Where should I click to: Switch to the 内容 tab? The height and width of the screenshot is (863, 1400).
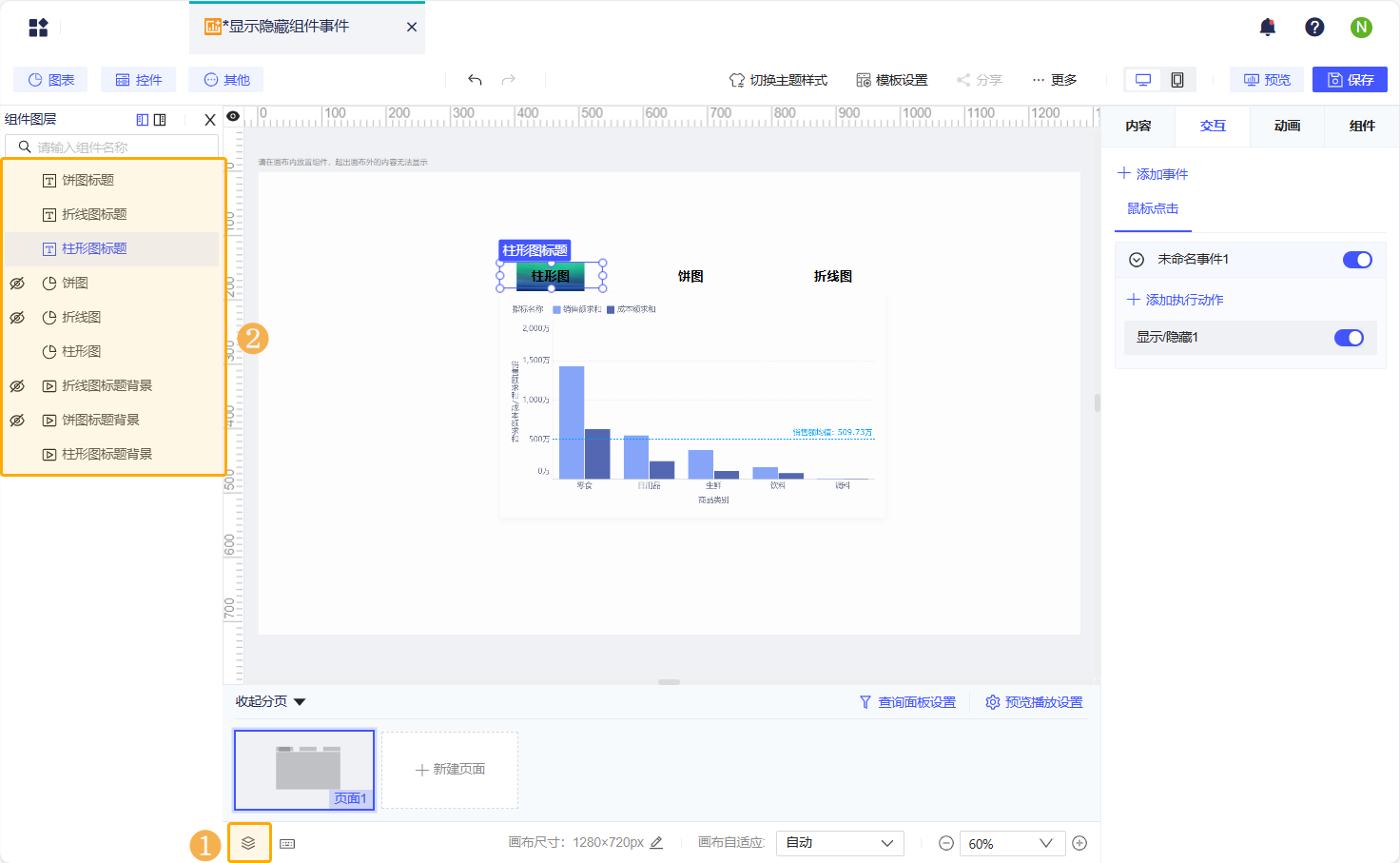pyautogui.click(x=1137, y=126)
